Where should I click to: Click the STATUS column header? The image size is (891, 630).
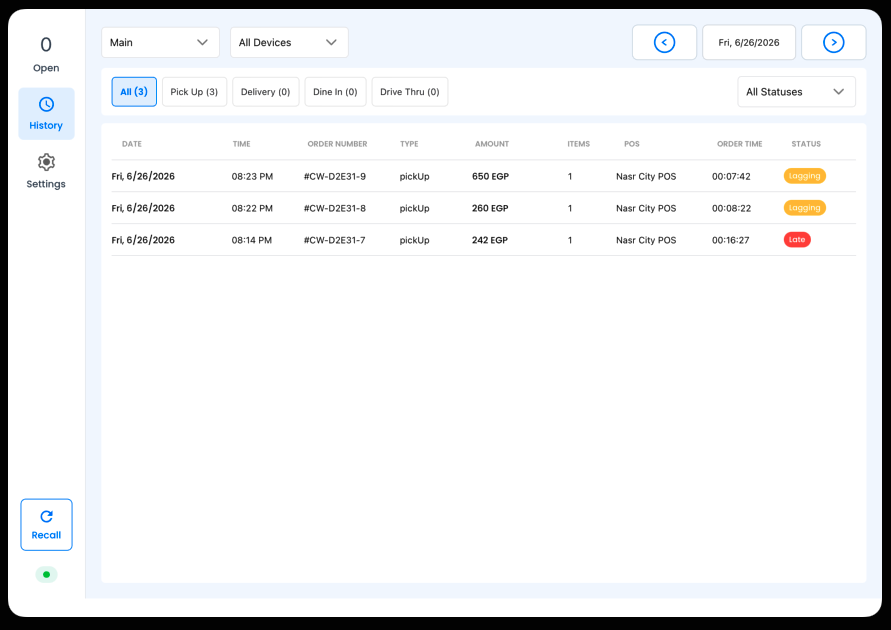(x=806, y=144)
